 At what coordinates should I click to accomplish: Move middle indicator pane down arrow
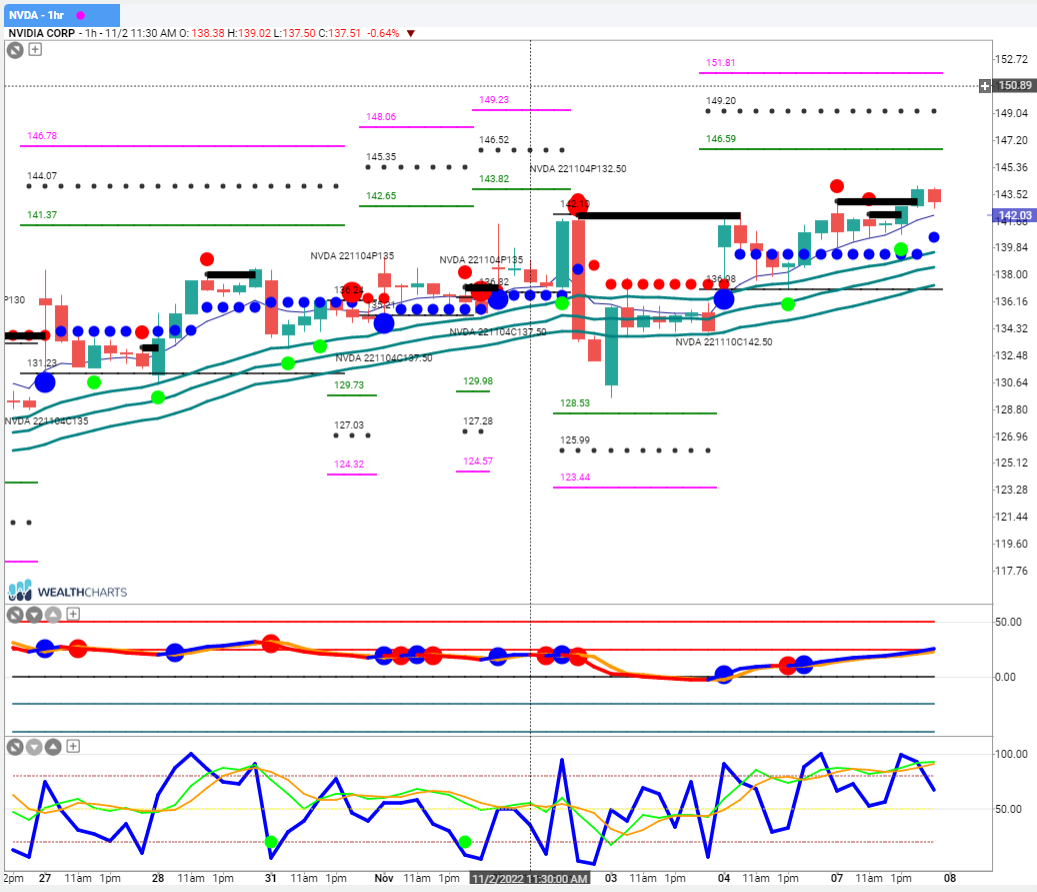[x=34, y=615]
